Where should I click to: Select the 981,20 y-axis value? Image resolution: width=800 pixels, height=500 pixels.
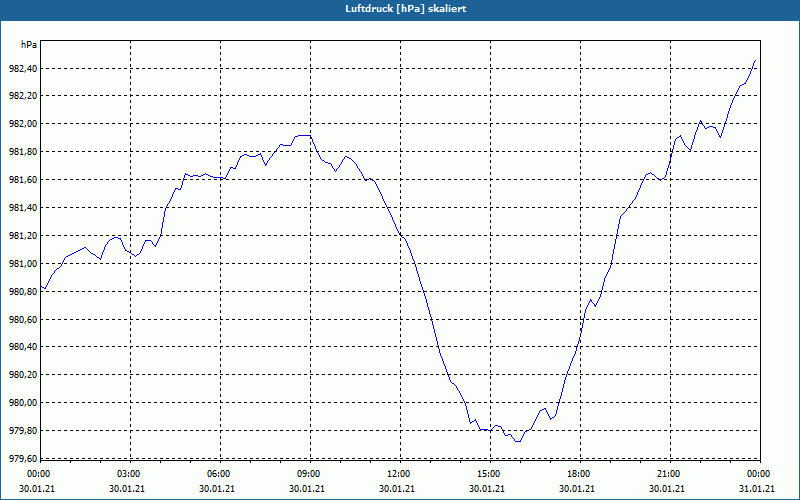tap(23, 236)
